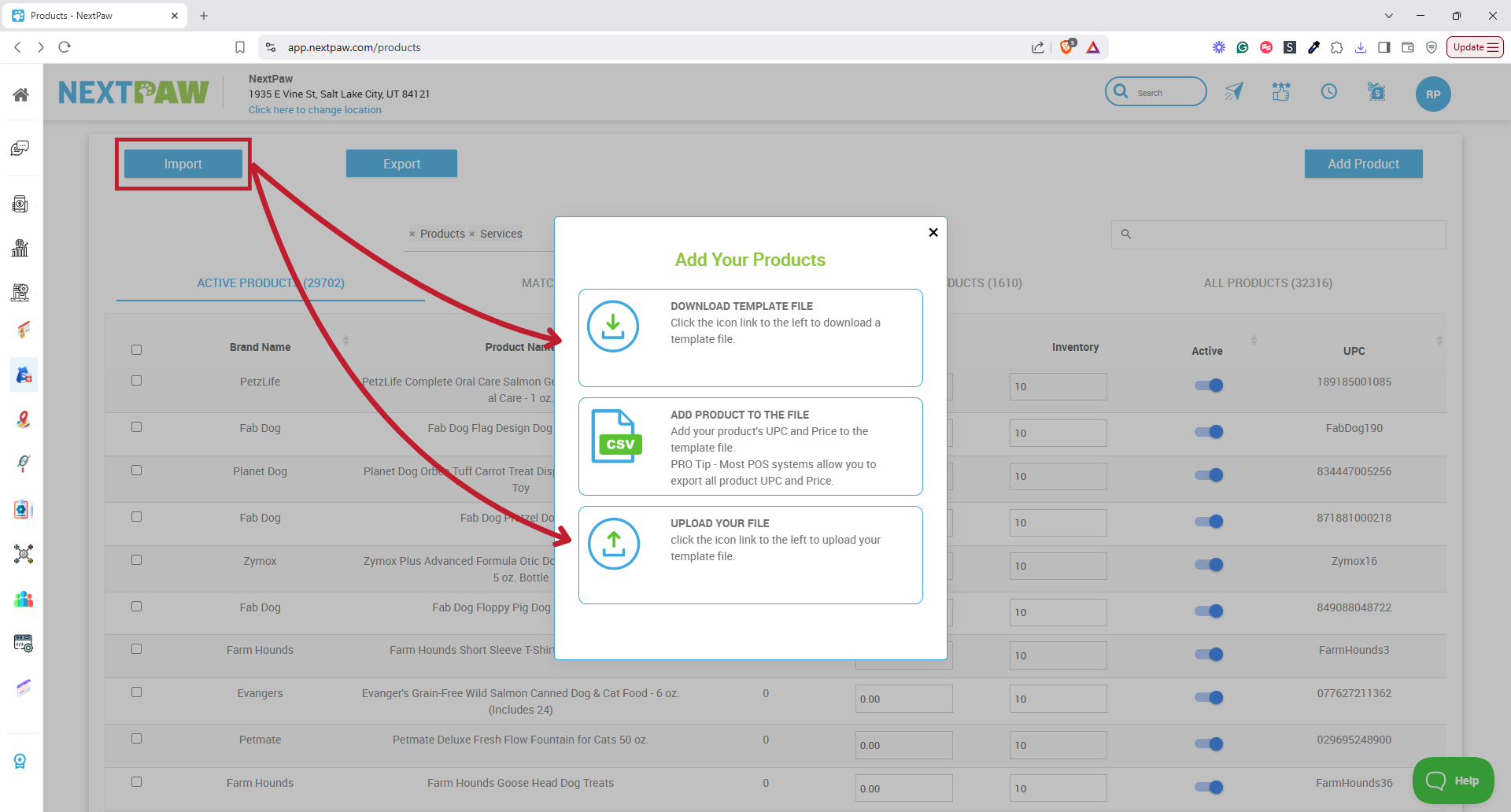Open the RP profile avatar

1433,94
